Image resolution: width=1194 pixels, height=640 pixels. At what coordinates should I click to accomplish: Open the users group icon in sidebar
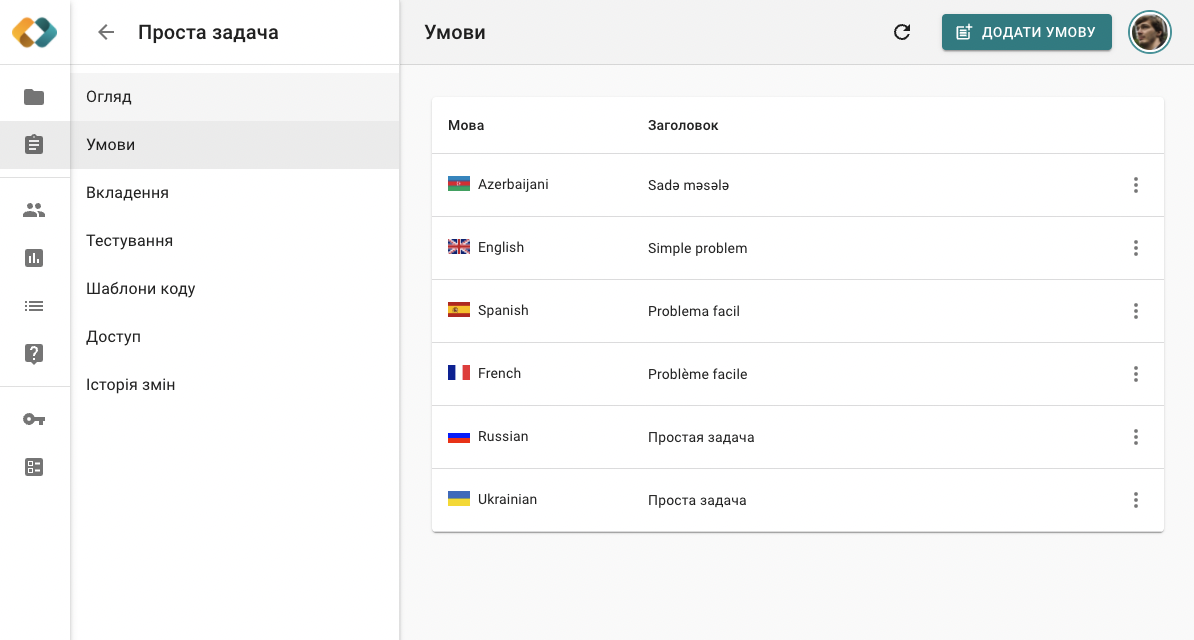pyautogui.click(x=34, y=210)
